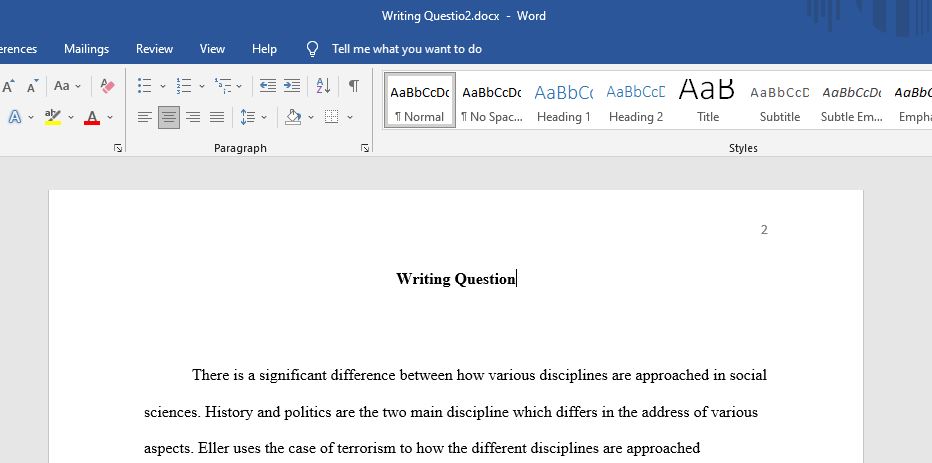Apply the Heading 2 style
The height and width of the screenshot is (463, 932).
(x=636, y=100)
